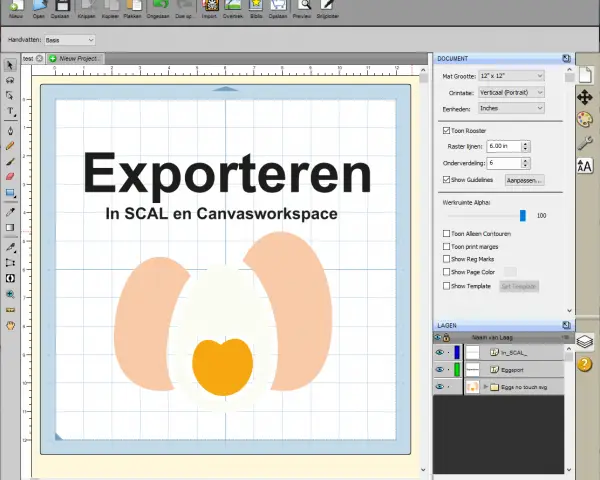The width and height of the screenshot is (600, 480).
Task: Select the Brush tool
Action: pyautogui.click(x=10, y=162)
